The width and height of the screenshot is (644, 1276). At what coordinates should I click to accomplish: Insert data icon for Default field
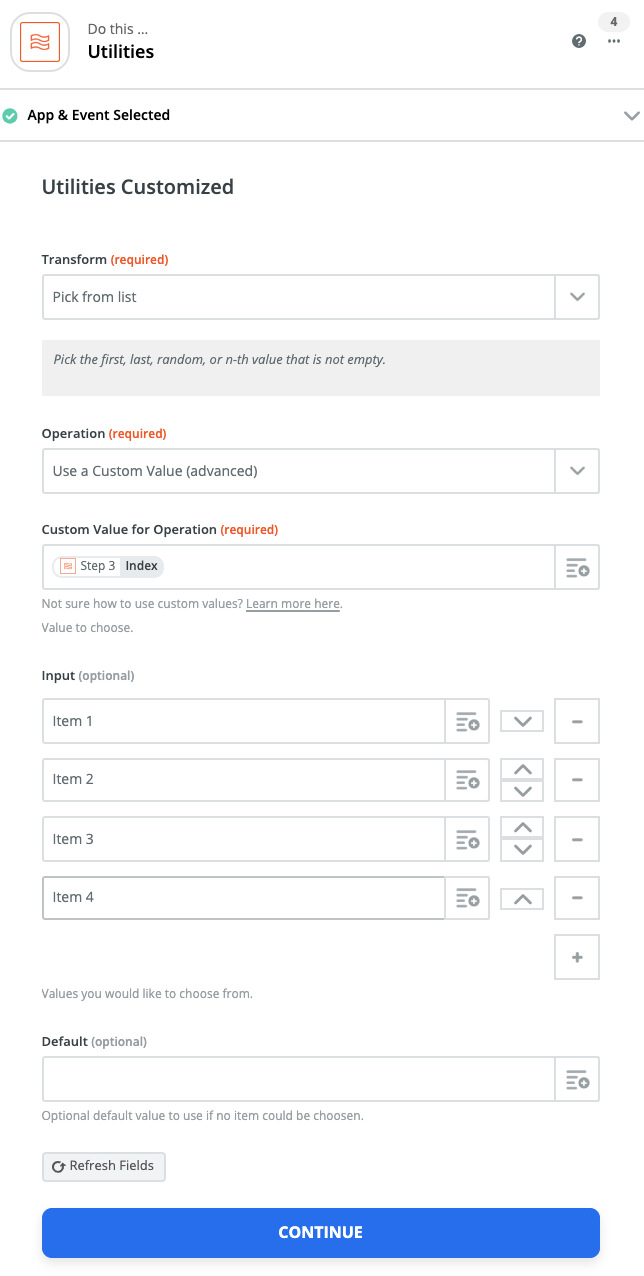577,1079
